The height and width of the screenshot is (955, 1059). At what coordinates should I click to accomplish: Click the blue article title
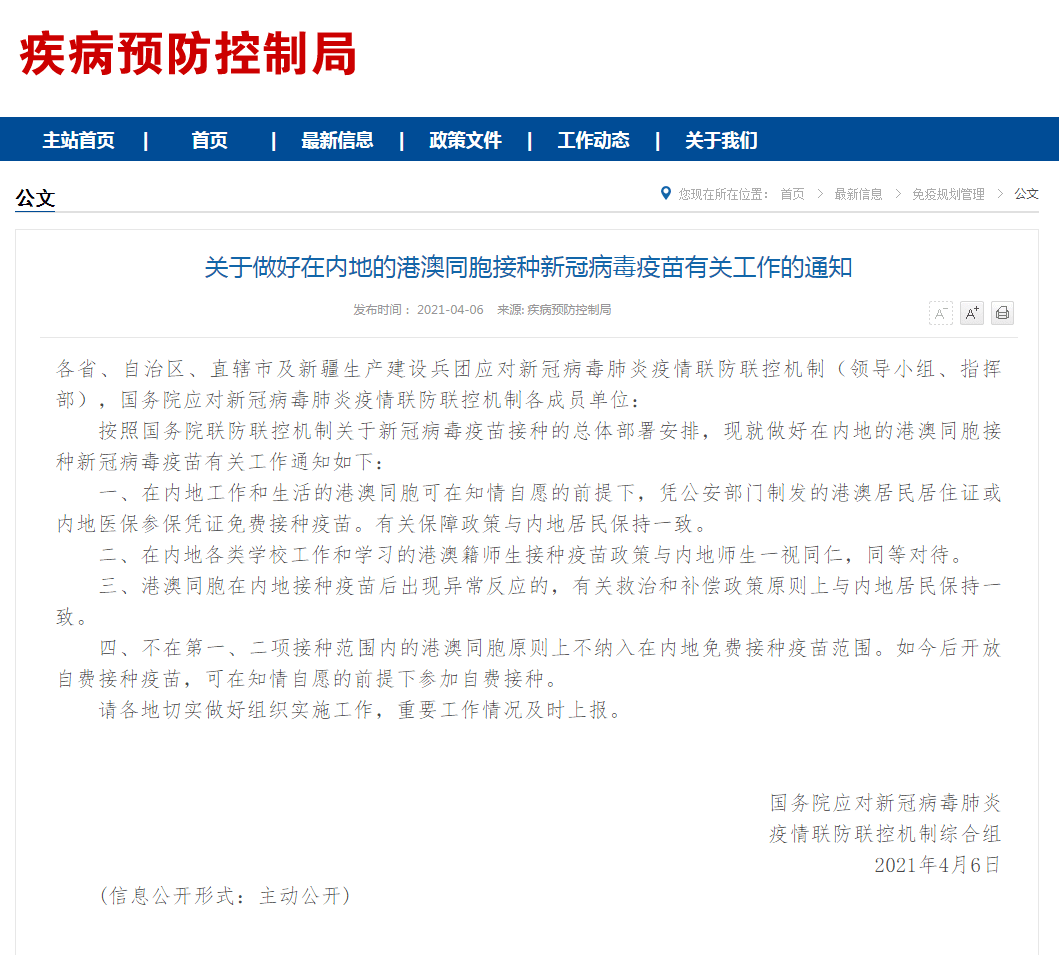[x=528, y=267]
